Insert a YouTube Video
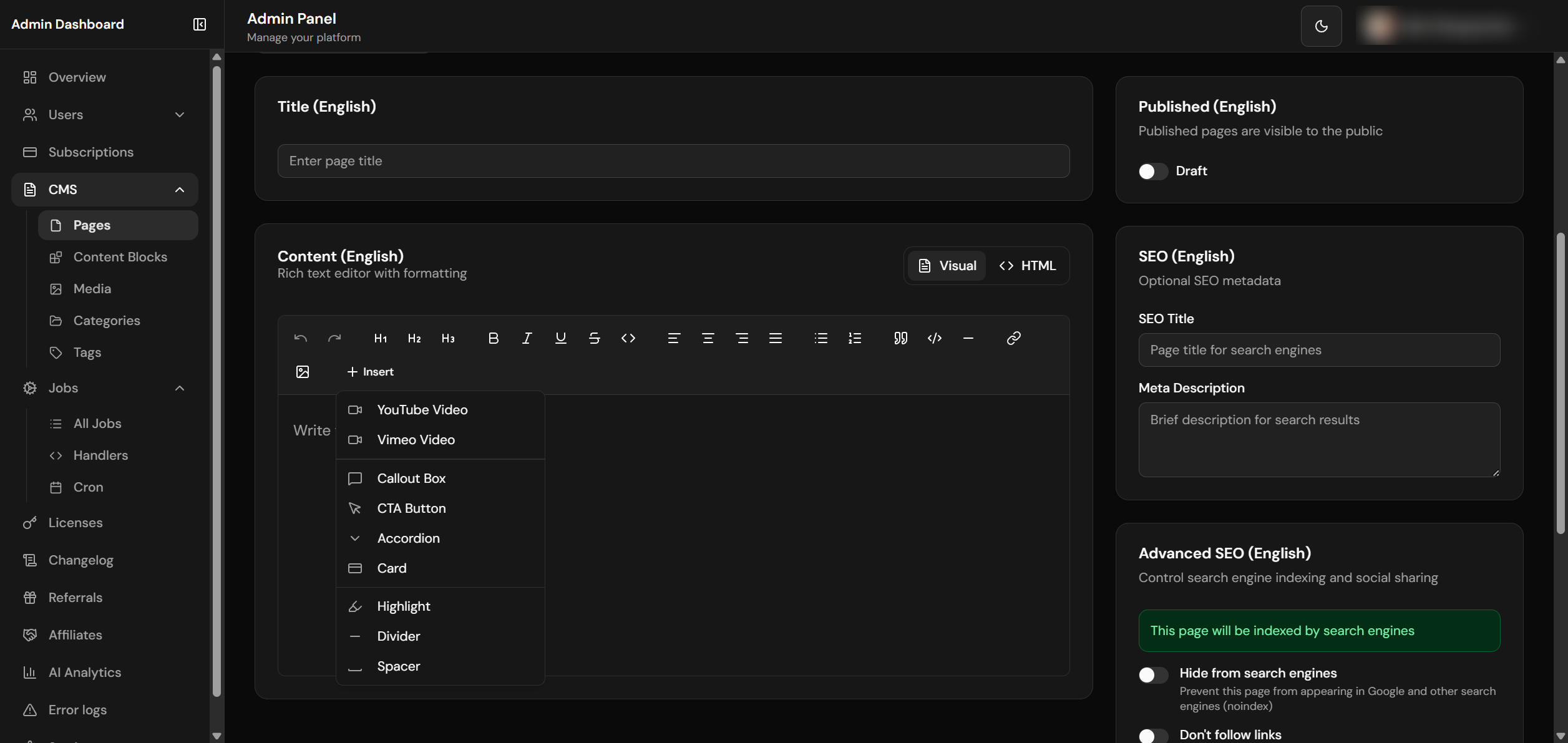The image size is (1568, 743). coord(441,410)
